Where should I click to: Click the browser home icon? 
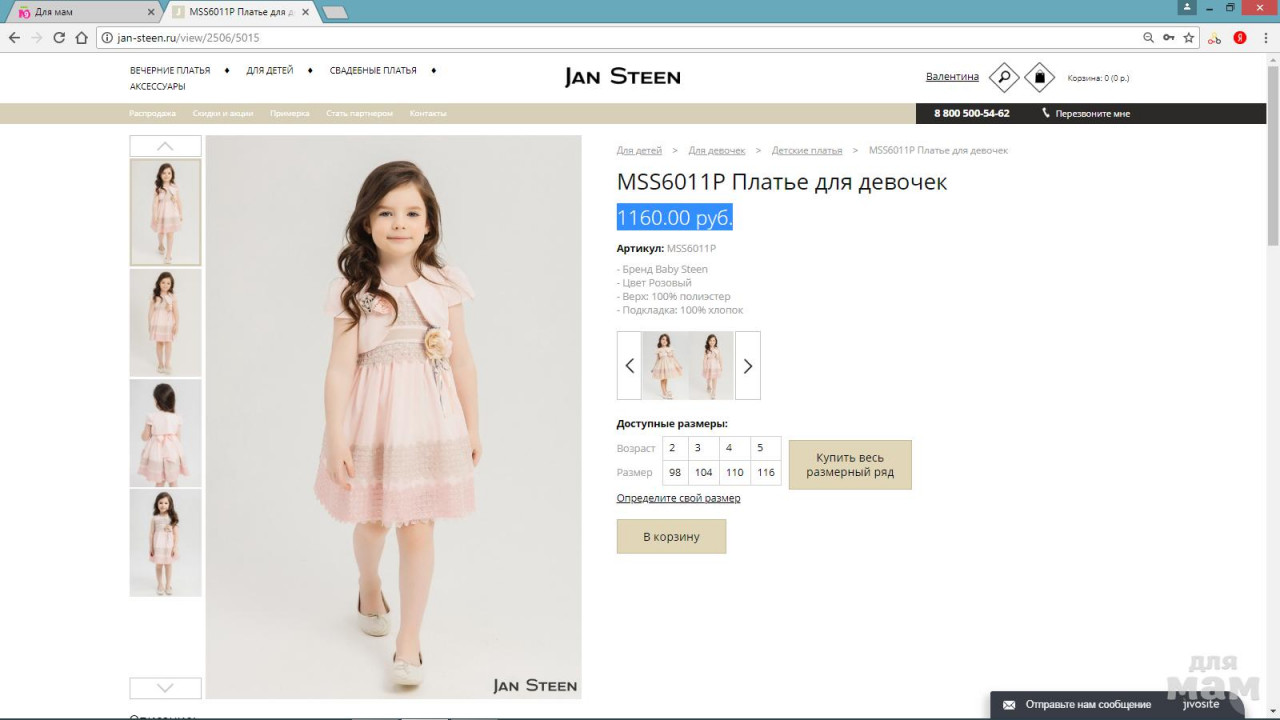pos(82,38)
